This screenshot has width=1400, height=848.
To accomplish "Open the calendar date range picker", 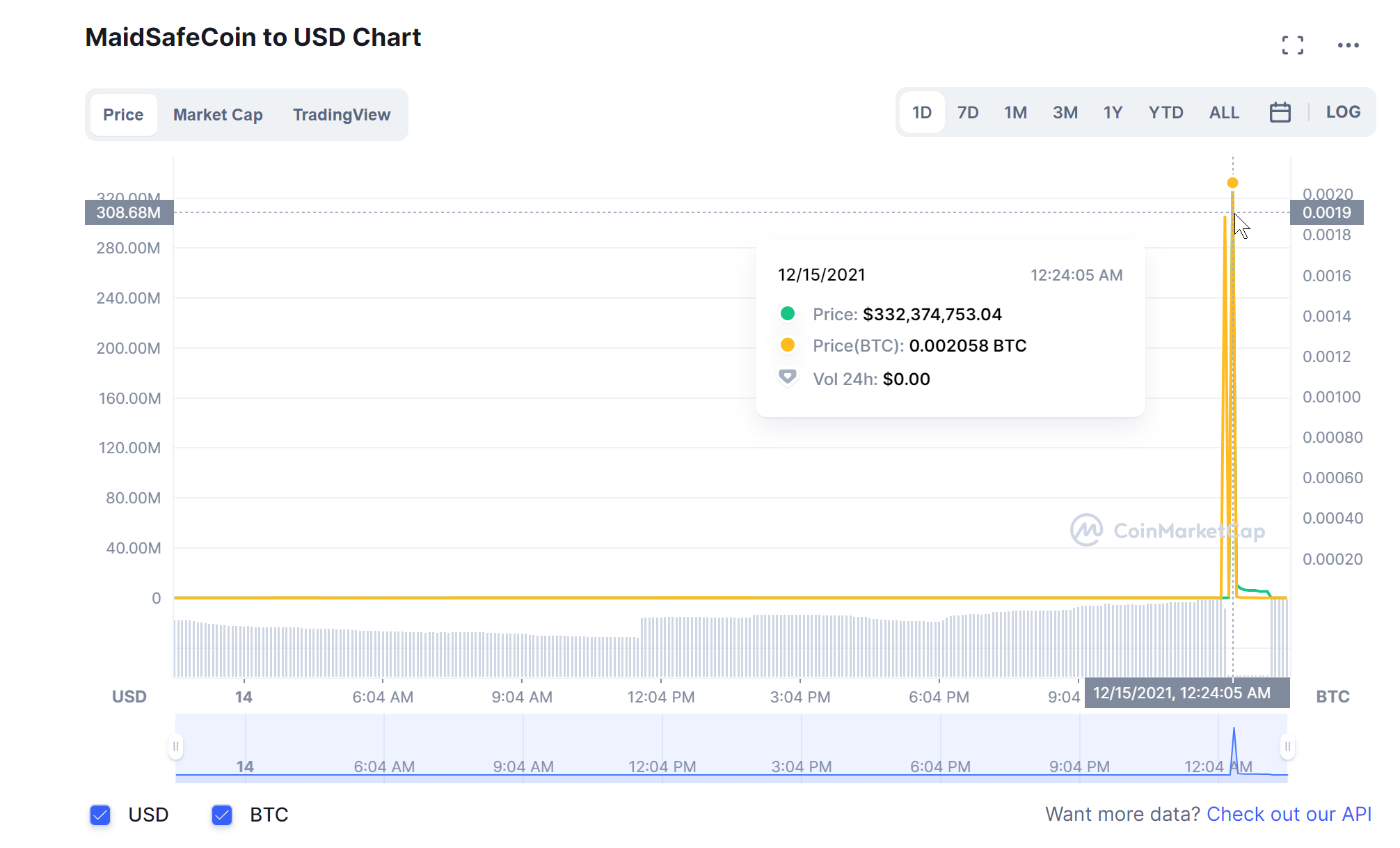I will coord(1280,112).
